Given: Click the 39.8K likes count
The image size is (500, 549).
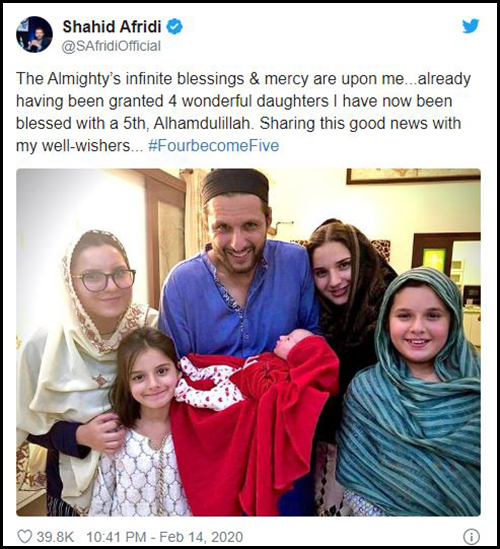Looking at the screenshot, I should [55, 537].
